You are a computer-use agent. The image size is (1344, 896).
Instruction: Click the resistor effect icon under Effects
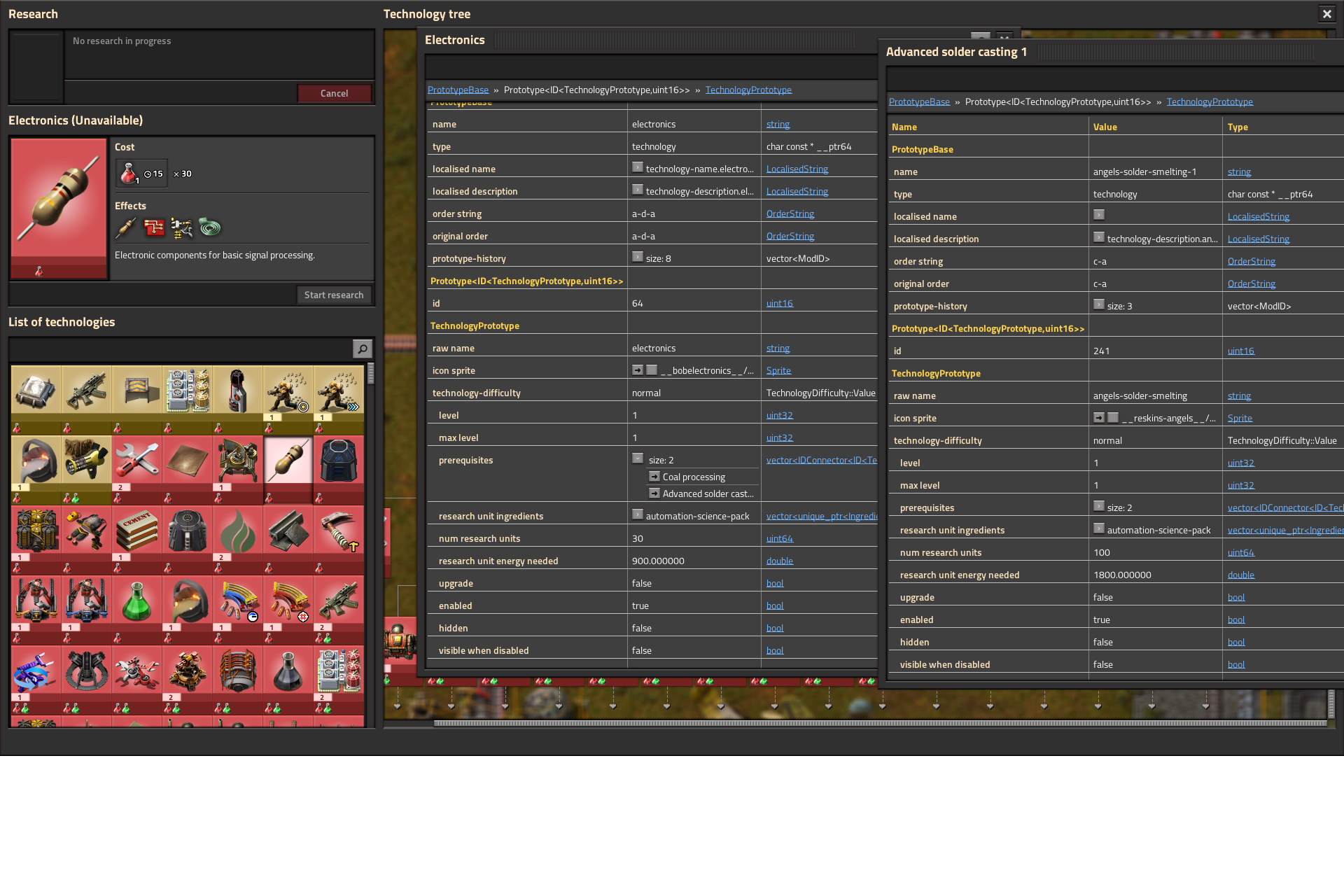(126, 227)
